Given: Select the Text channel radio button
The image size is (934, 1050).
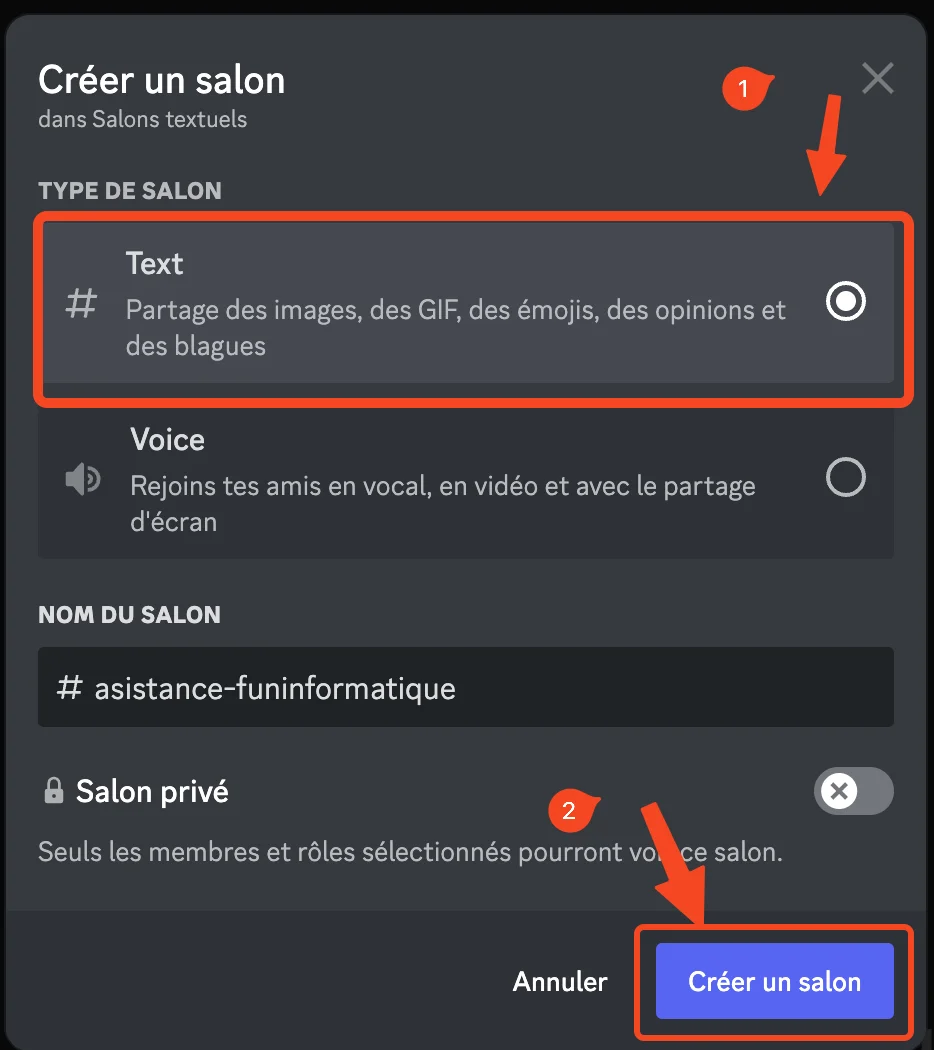Looking at the screenshot, I should tap(846, 301).
